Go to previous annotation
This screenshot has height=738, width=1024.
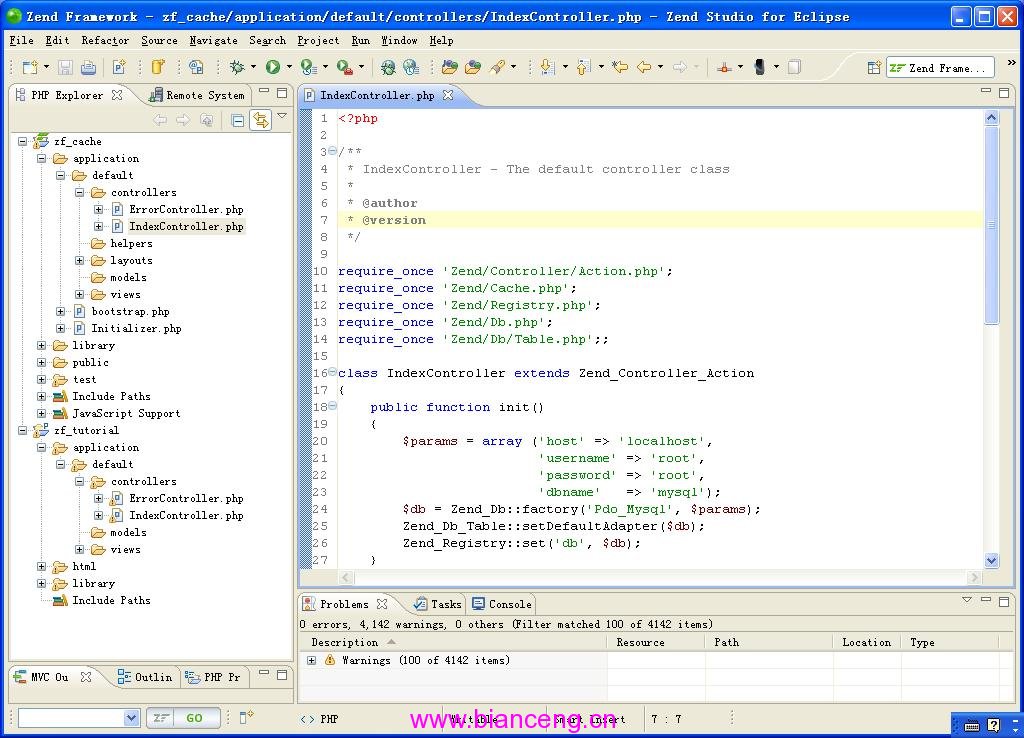(x=583, y=67)
